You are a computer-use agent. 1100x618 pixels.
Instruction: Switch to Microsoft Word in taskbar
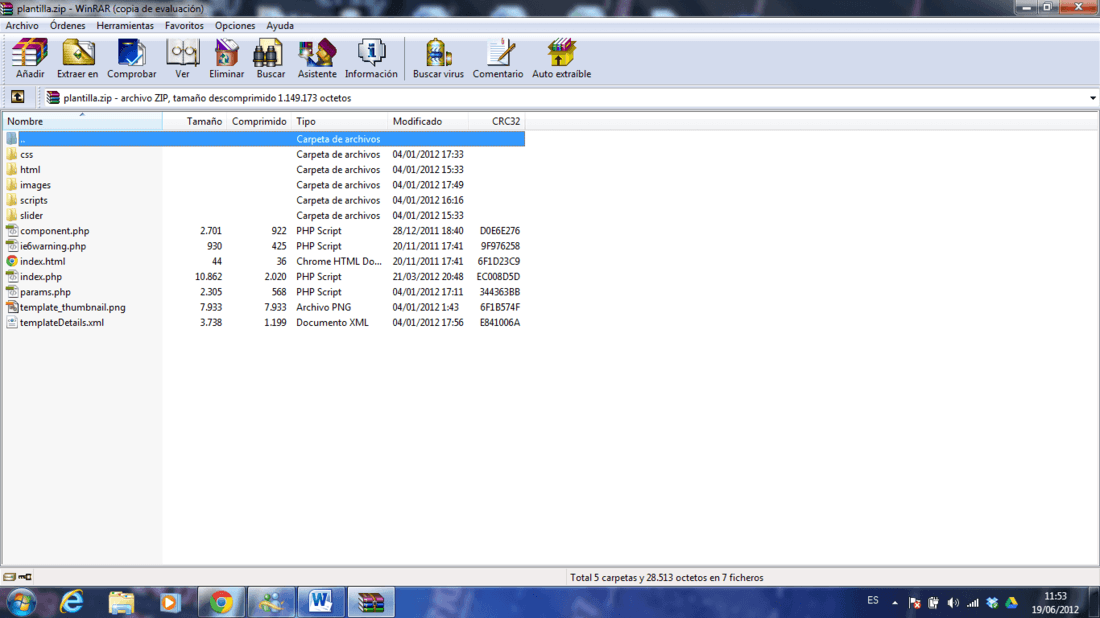[x=321, y=602]
